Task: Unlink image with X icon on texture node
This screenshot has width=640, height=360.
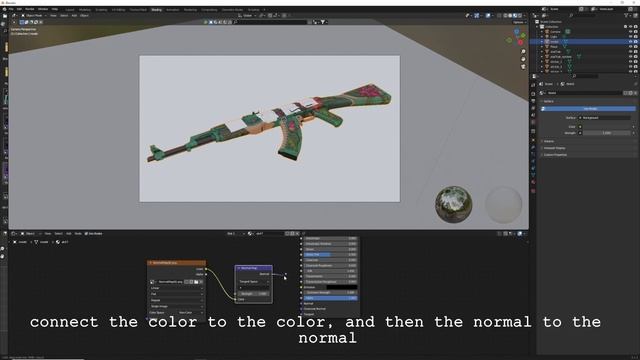Action: coord(201,282)
